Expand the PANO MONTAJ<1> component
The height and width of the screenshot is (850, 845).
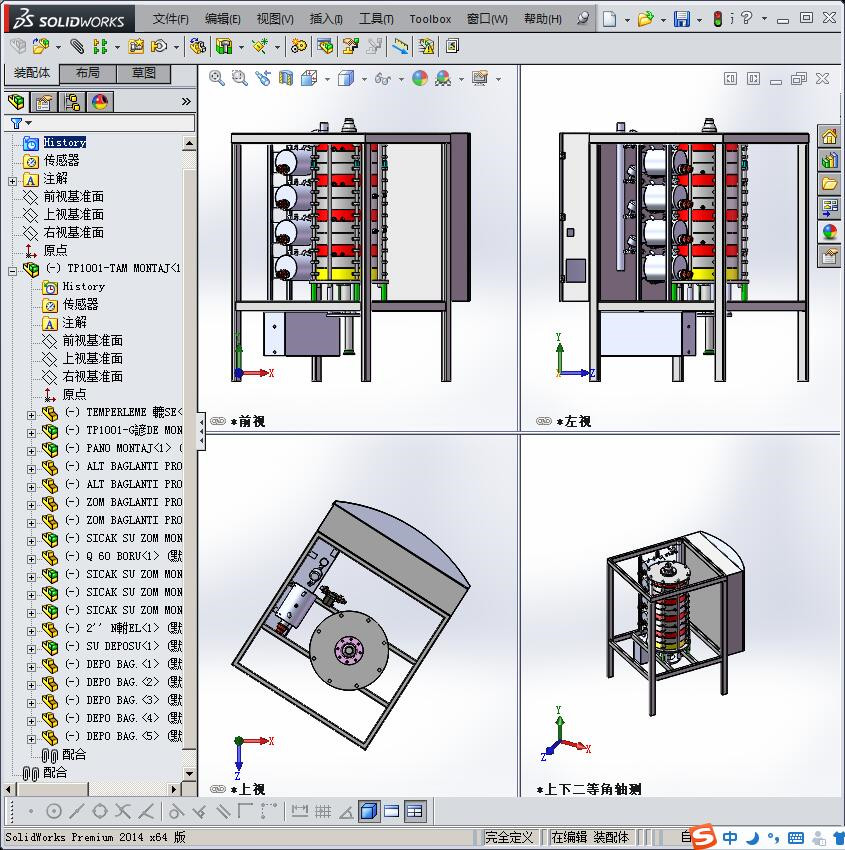click(31, 451)
